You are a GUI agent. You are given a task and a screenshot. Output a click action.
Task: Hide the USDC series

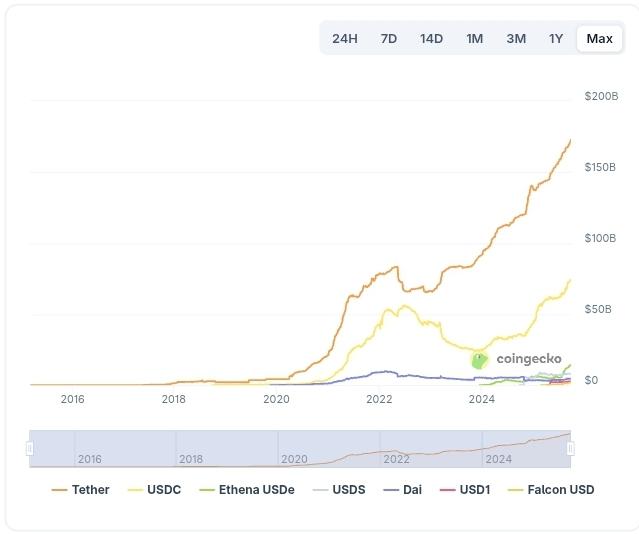tap(155, 490)
